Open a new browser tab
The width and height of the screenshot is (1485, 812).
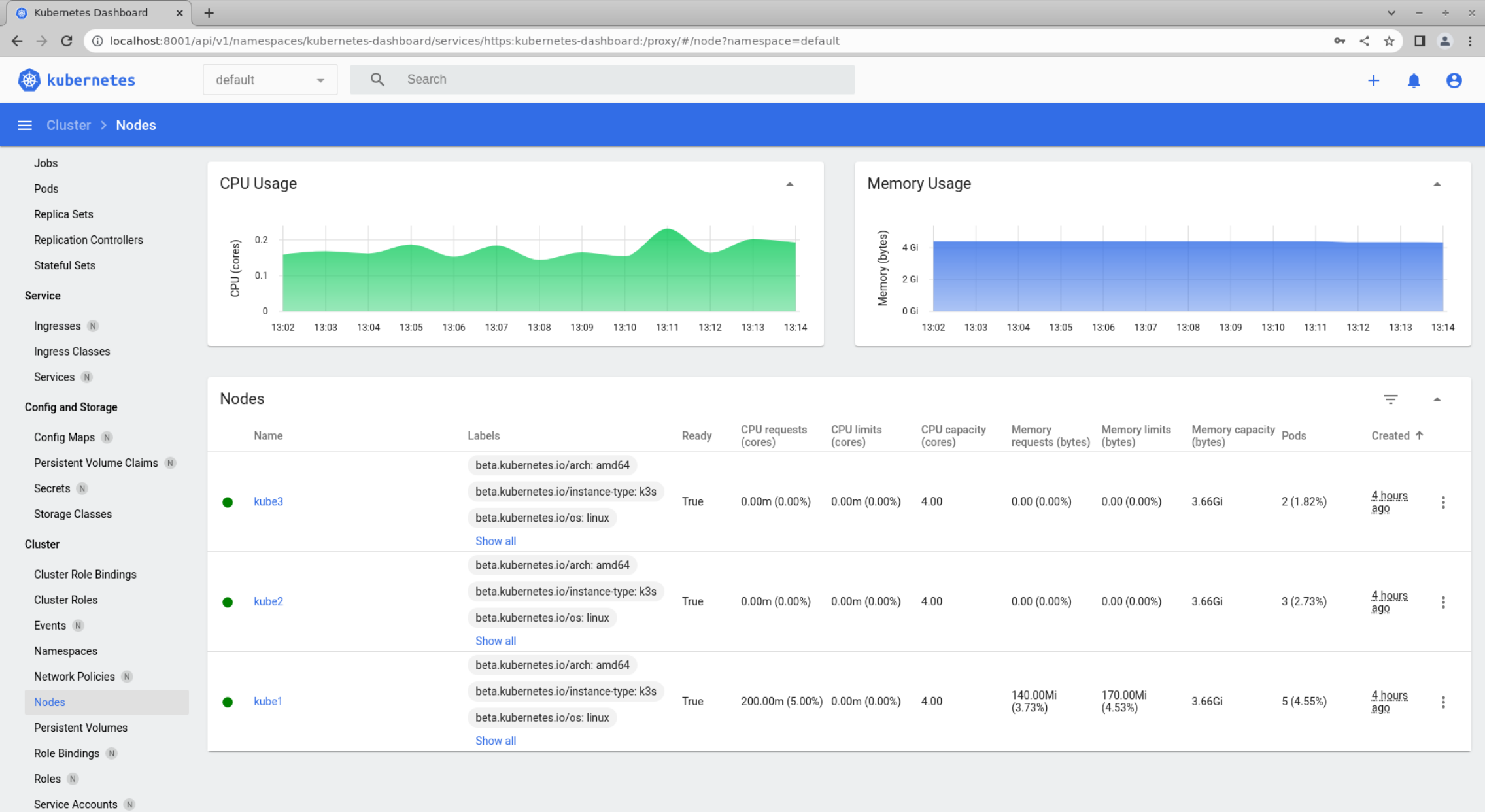(x=209, y=12)
